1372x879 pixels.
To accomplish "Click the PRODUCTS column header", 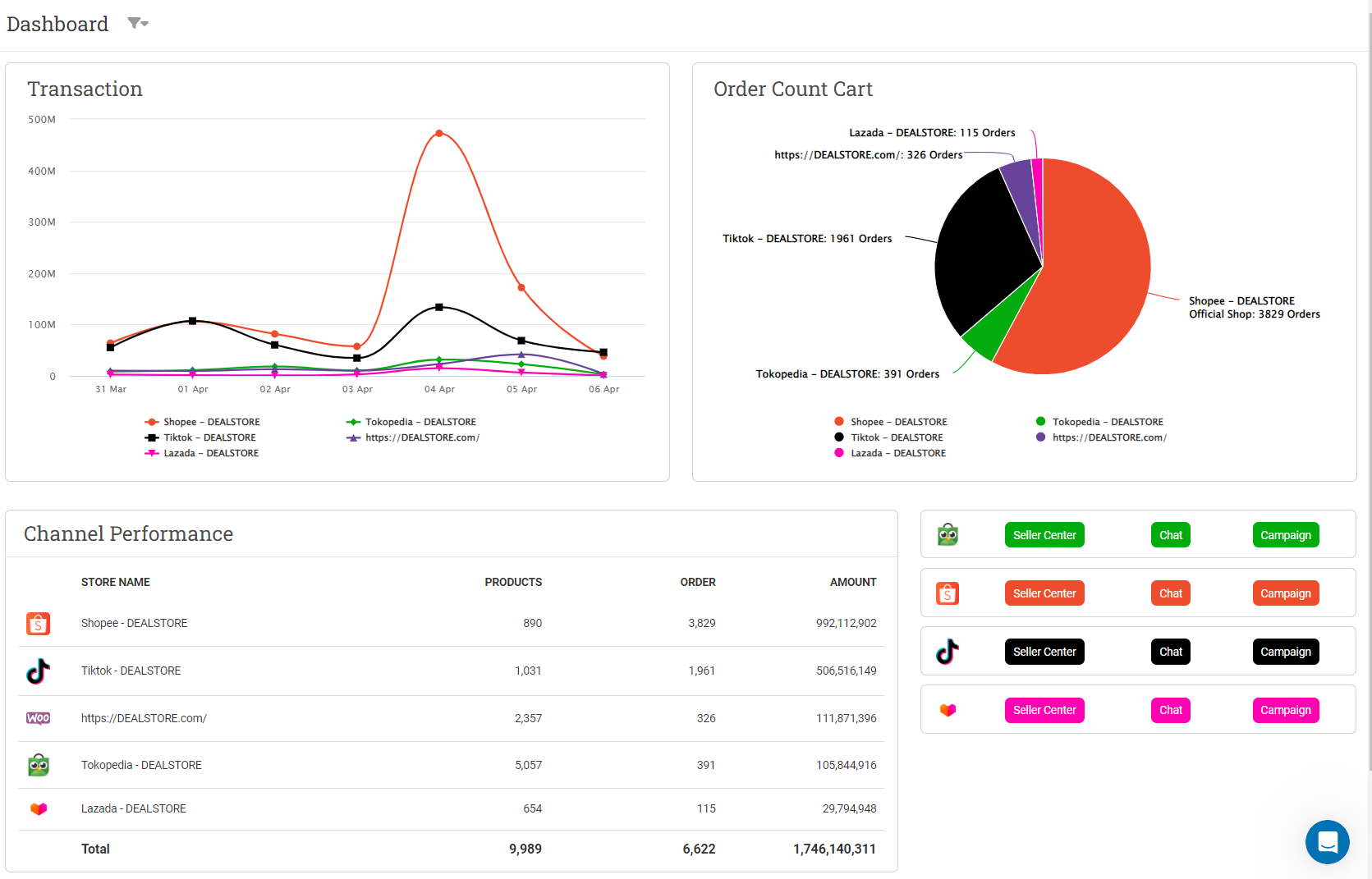I will pyautogui.click(x=513, y=582).
